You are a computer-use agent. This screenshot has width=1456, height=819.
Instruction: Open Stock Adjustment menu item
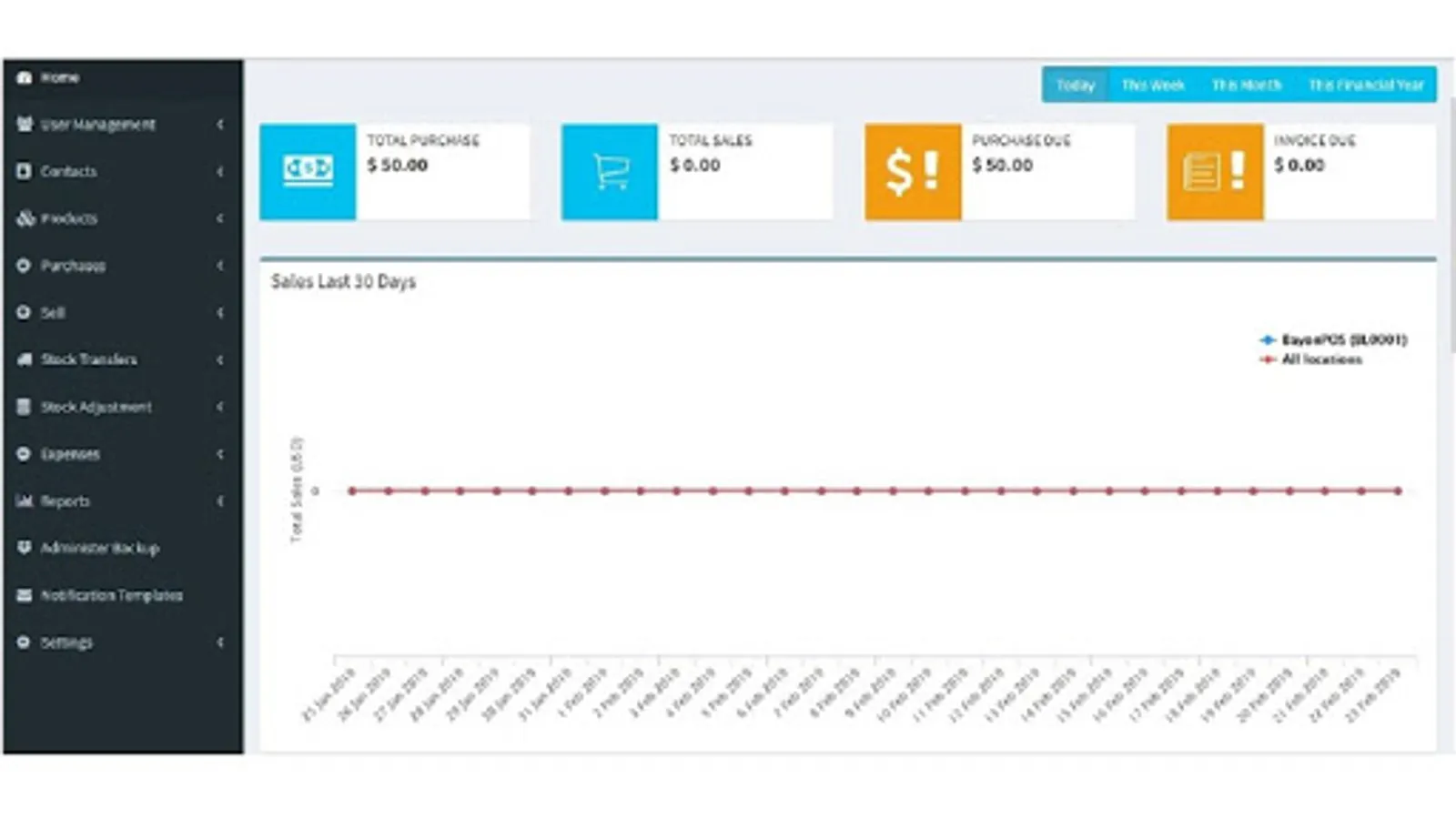click(x=123, y=407)
